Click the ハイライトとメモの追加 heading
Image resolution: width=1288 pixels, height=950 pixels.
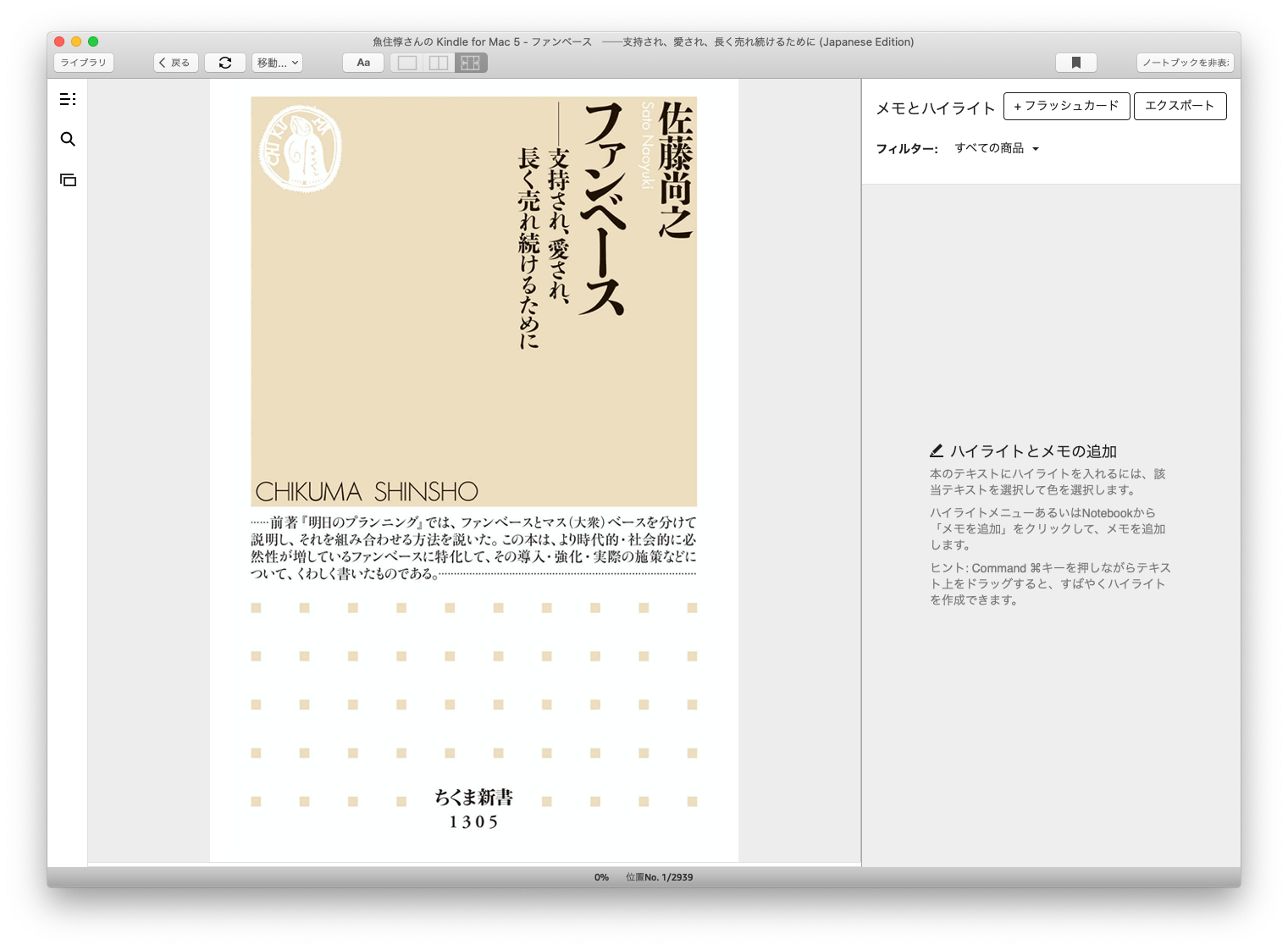pyautogui.click(x=1033, y=451)
